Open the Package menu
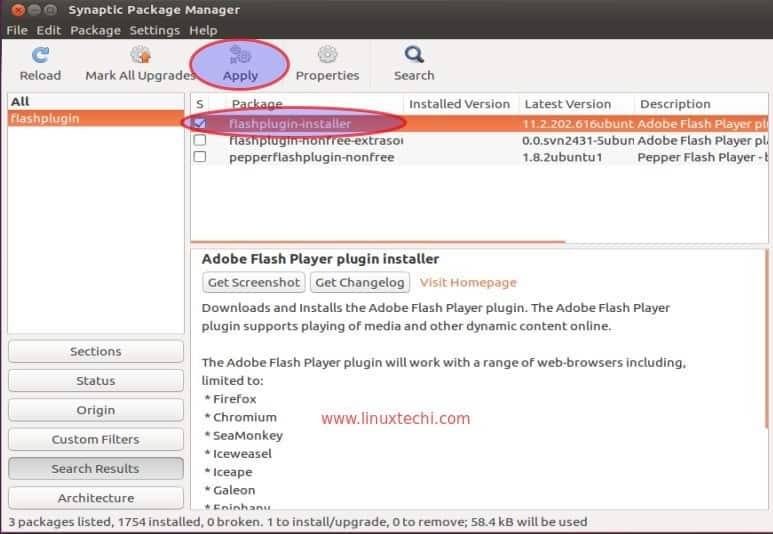Image resolution: width=773 pixels, height=534 pixels. [95, 31]
